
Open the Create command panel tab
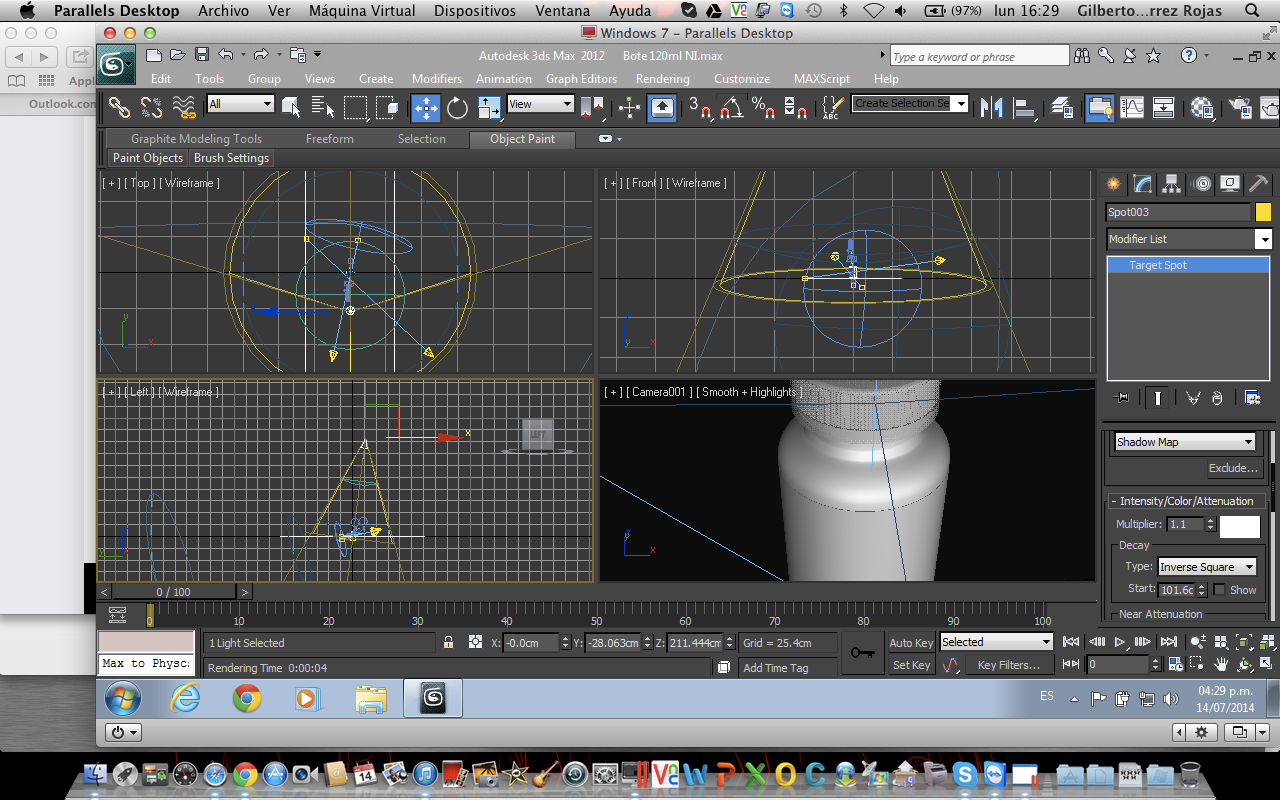pos(1113,184)
